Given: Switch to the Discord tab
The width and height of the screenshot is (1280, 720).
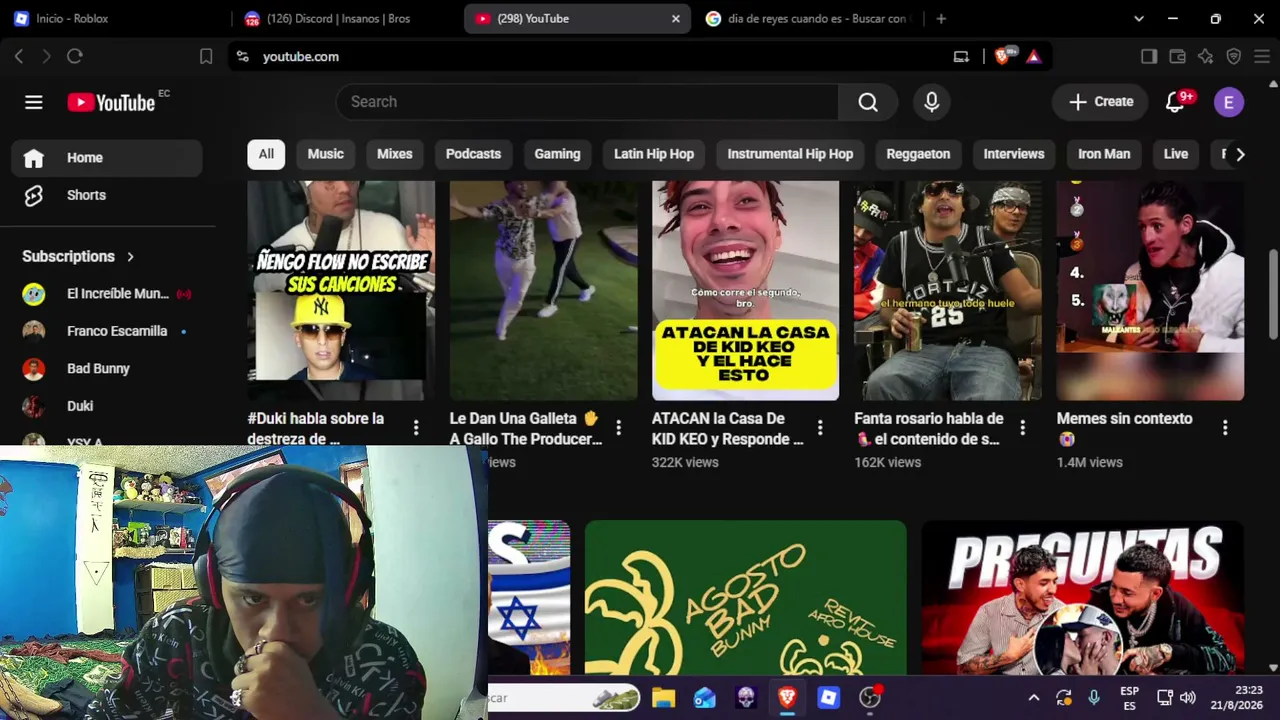Looking at the screenshot, I should (x=348, y=18).
